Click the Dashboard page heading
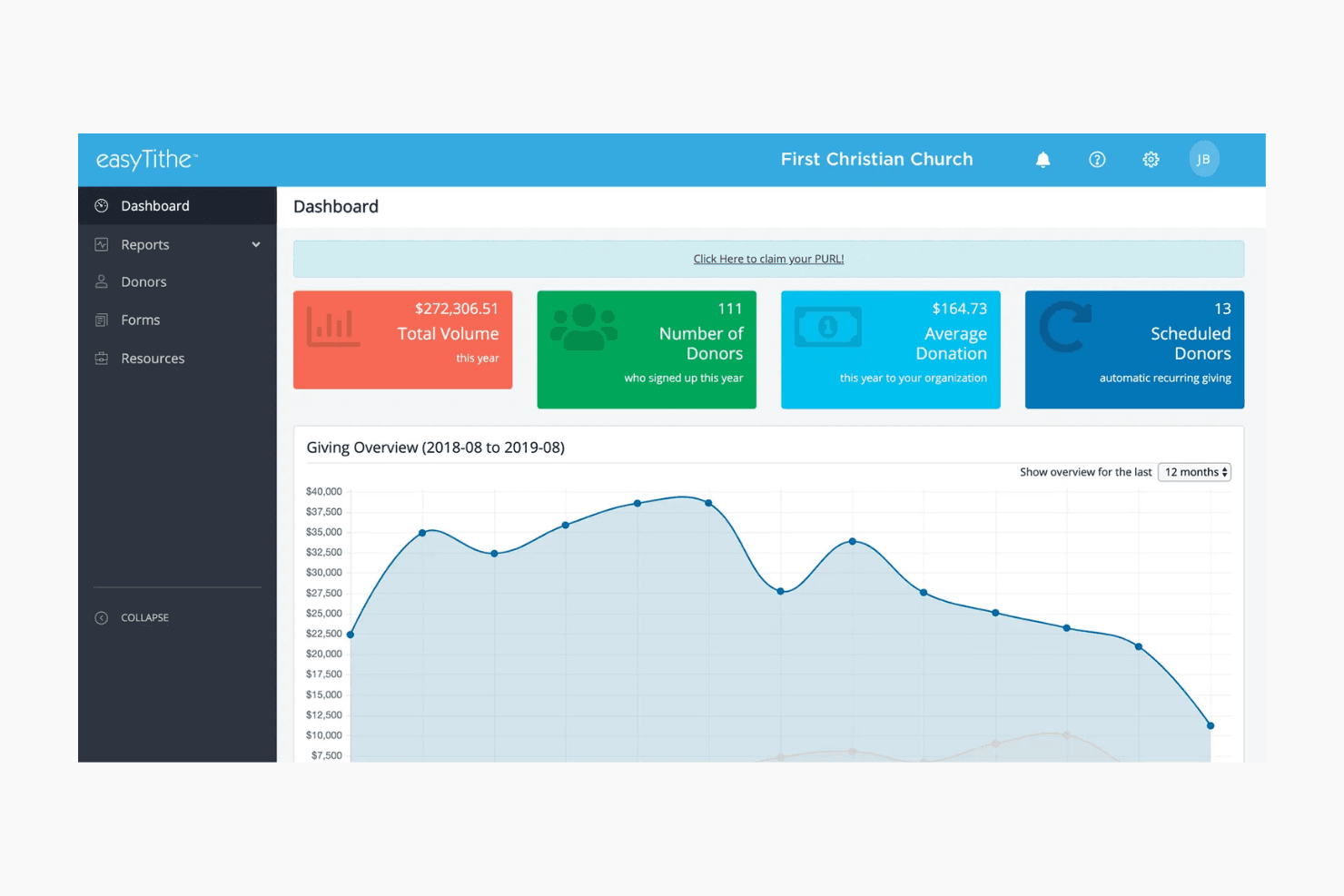Screen dimensions: 1344x896 [x=336, y=207]
